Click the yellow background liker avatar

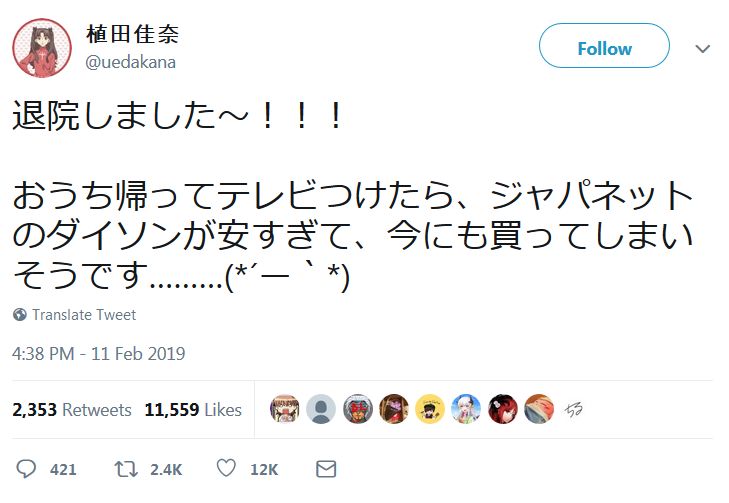coord(430,409)
